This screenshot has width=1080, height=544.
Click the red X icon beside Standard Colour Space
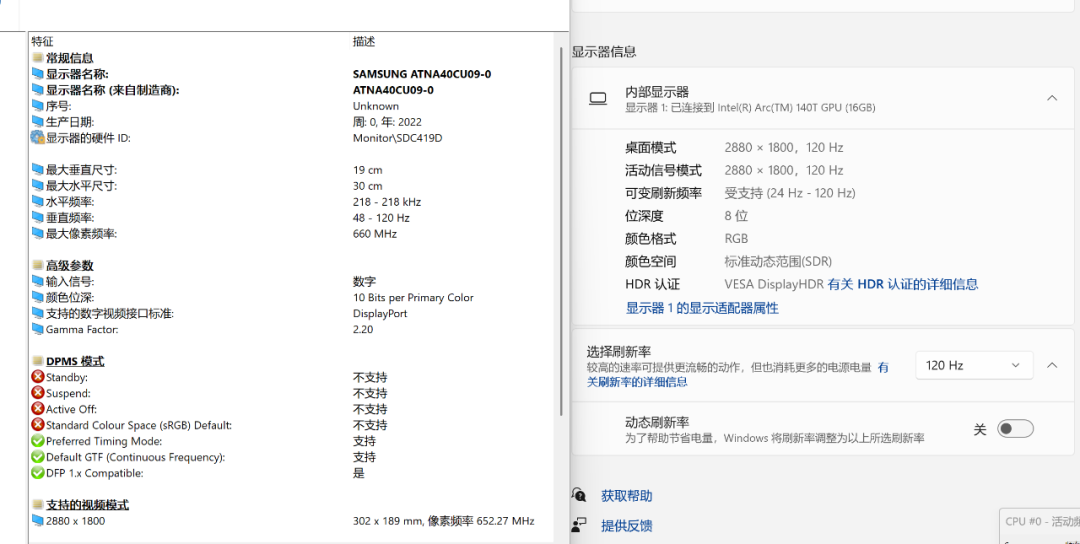(37, 425)
